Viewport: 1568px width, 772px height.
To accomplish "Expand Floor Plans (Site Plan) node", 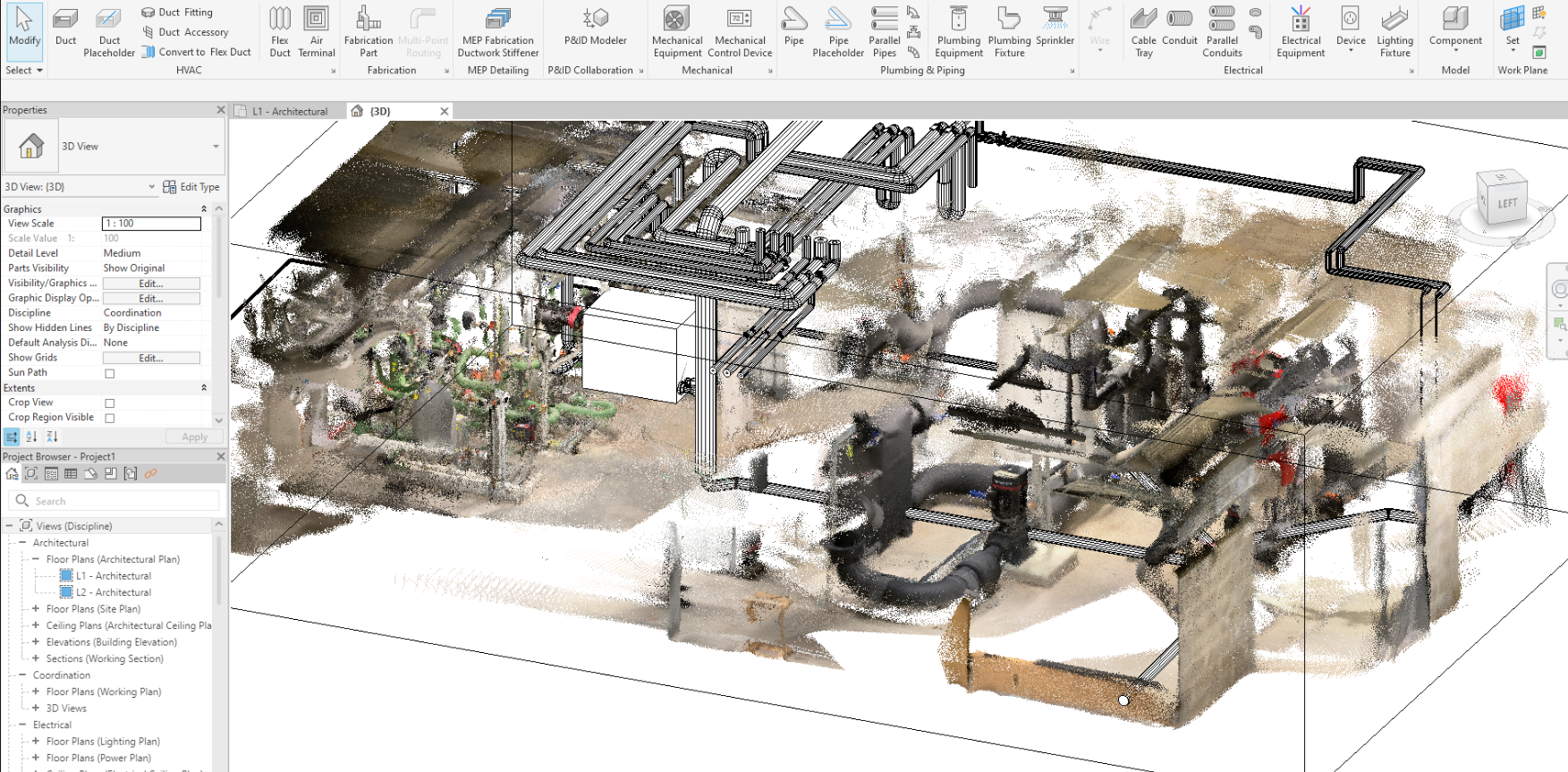I will [36, 608].
